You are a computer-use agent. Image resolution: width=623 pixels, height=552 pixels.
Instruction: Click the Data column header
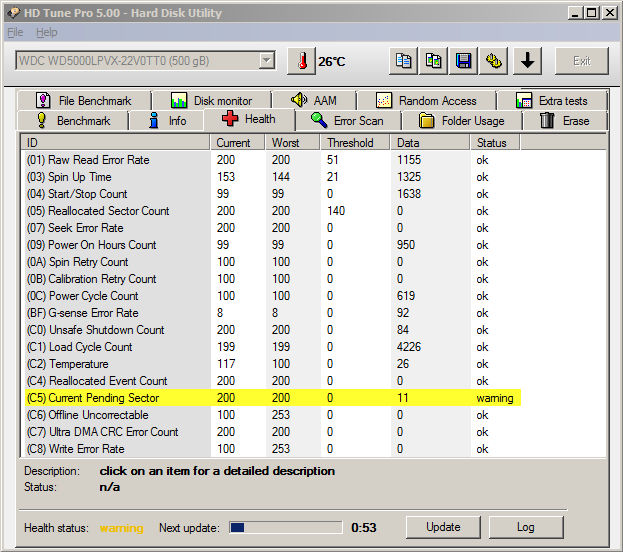click(x=430, y=143)
